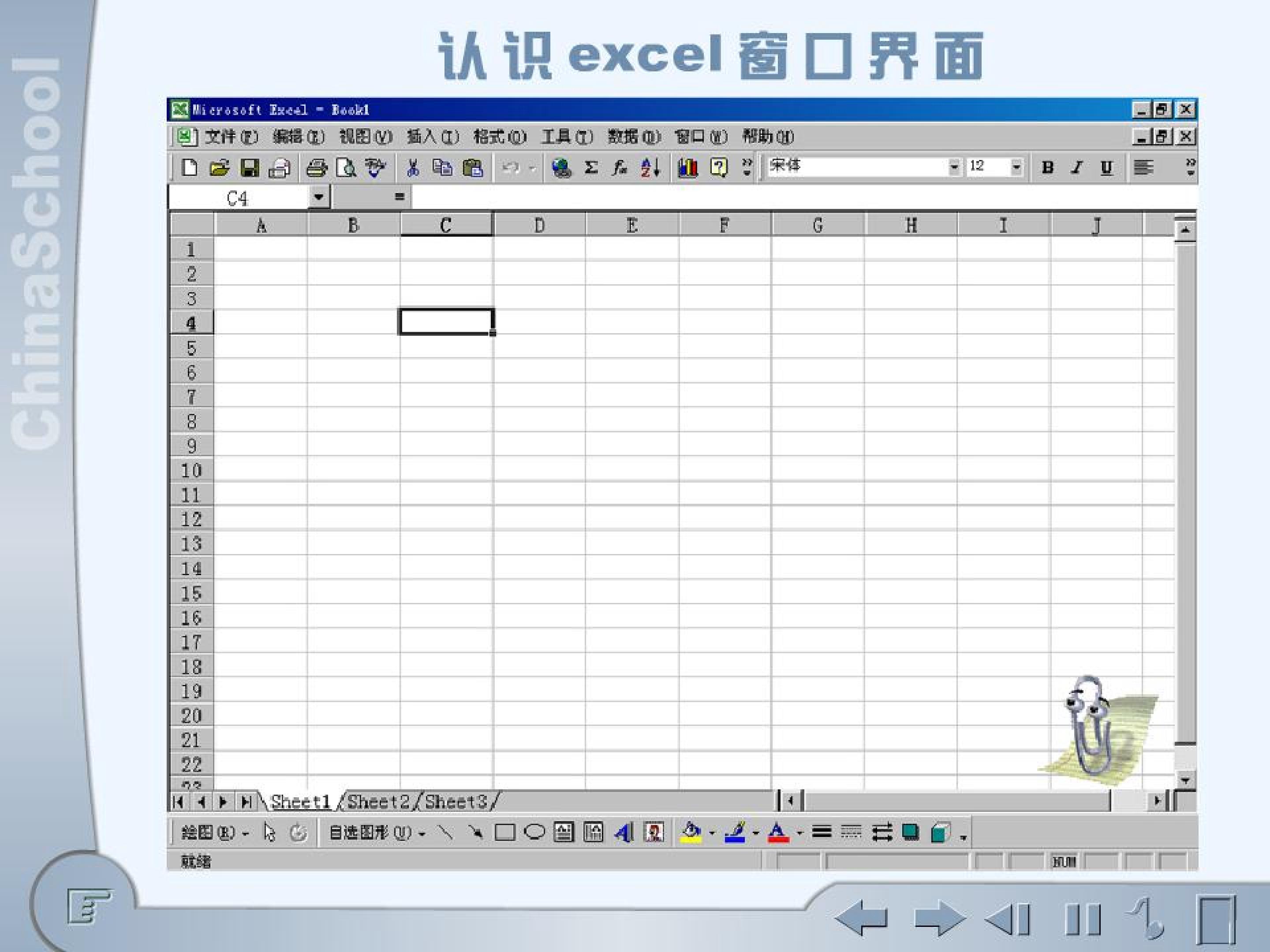1270x952 pixels.
Task: Open the 格式 menu
Action: click(x=500, y=137)
